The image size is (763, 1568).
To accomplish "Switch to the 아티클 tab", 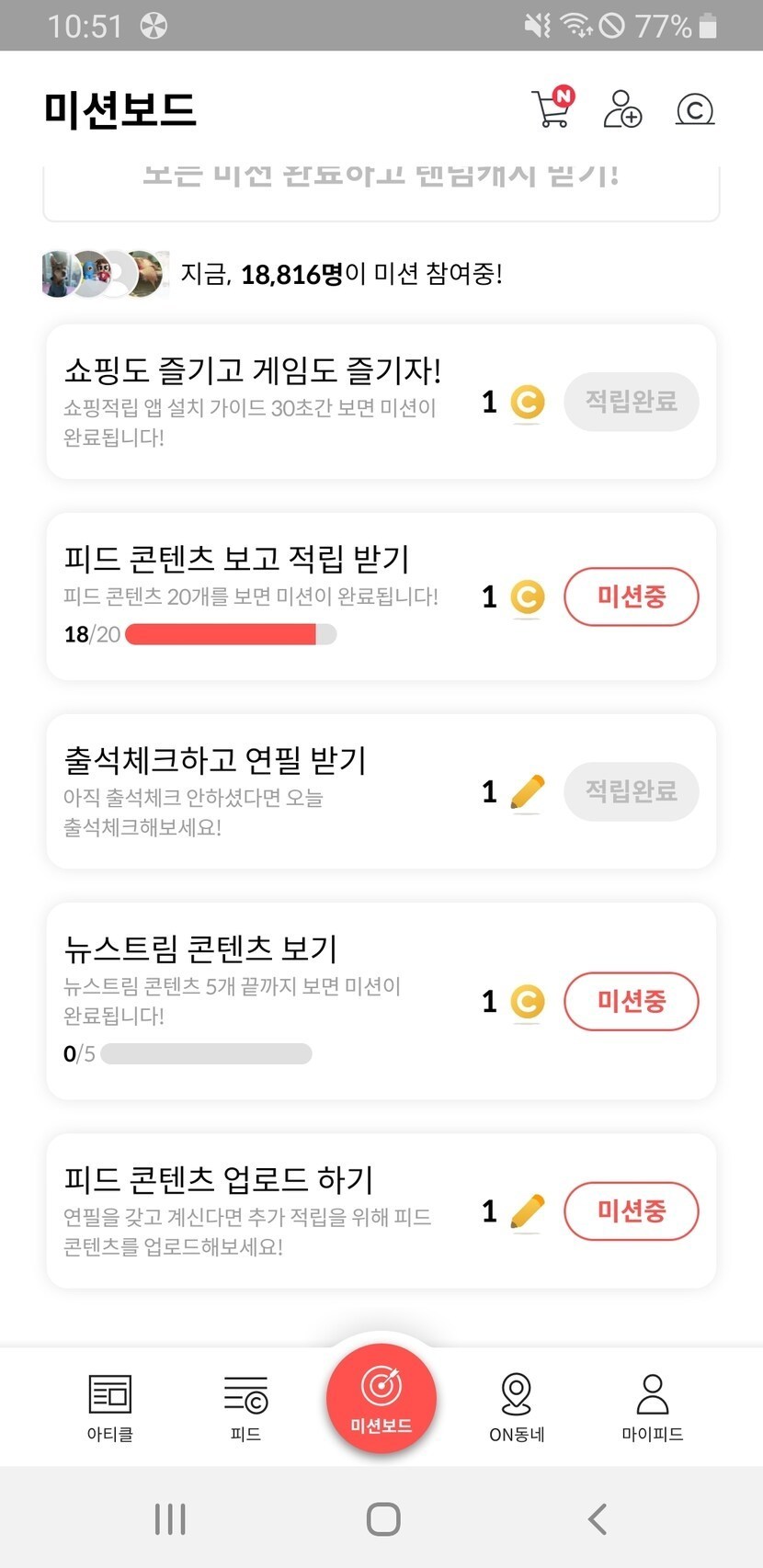I will (110, 1406).
